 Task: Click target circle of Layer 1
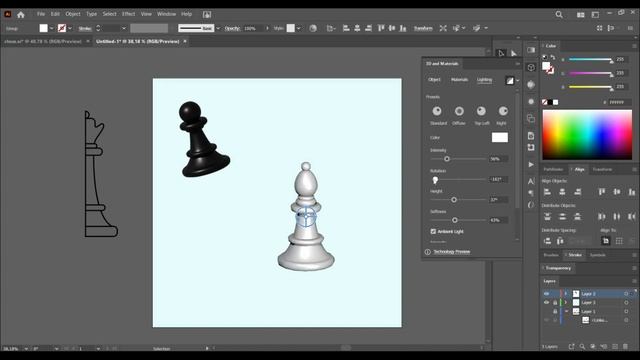626,311
